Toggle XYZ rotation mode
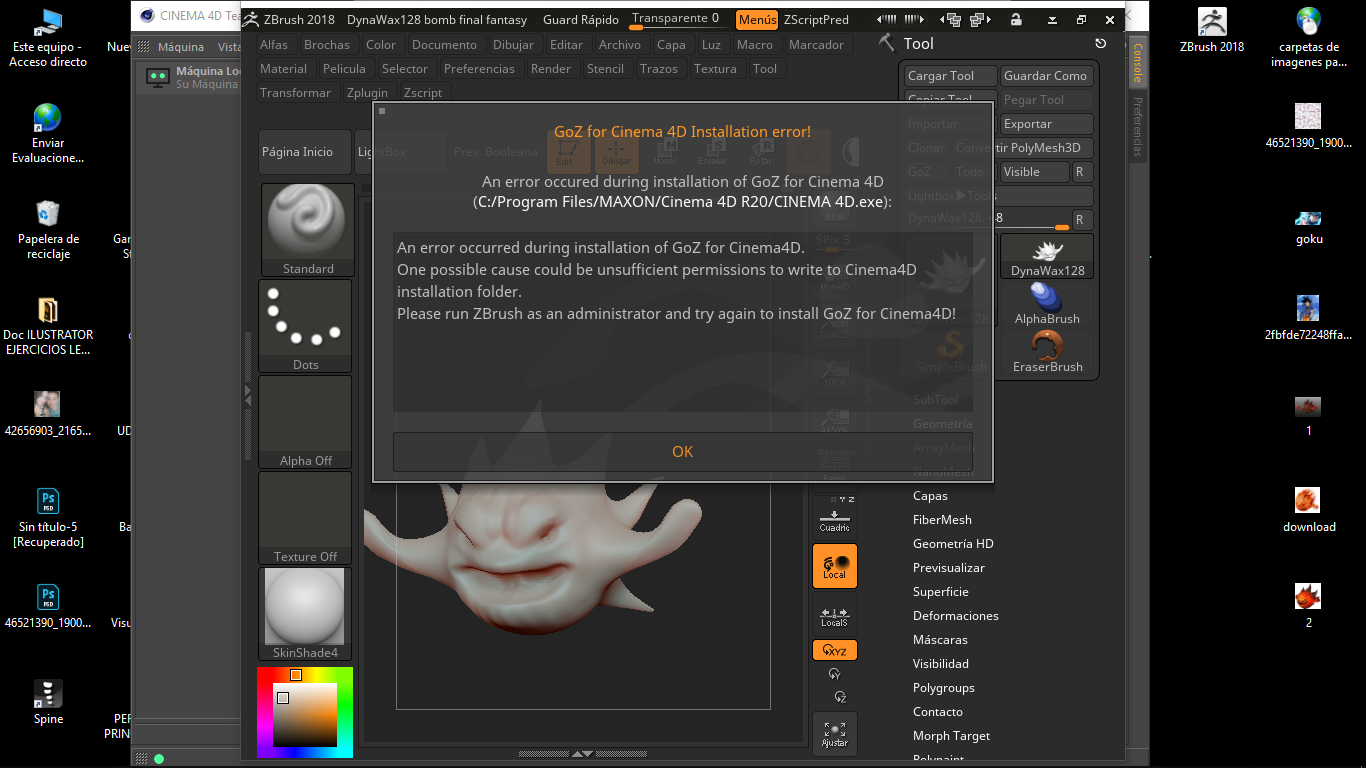This screenshot has height=768, width=1366. [x=835, y=650]
